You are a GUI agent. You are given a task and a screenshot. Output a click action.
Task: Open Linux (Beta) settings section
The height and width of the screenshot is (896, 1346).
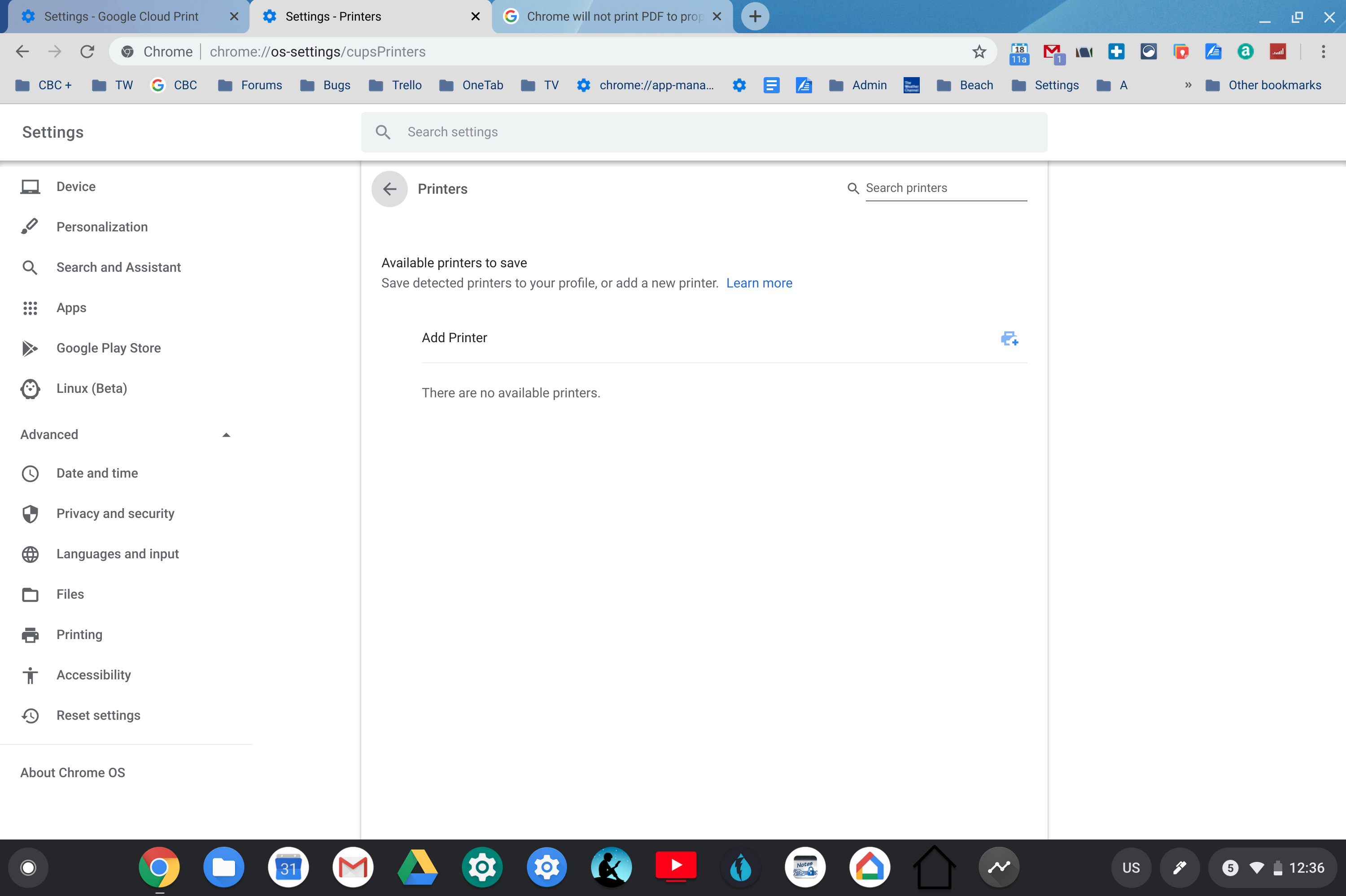(x=92, y=388)
